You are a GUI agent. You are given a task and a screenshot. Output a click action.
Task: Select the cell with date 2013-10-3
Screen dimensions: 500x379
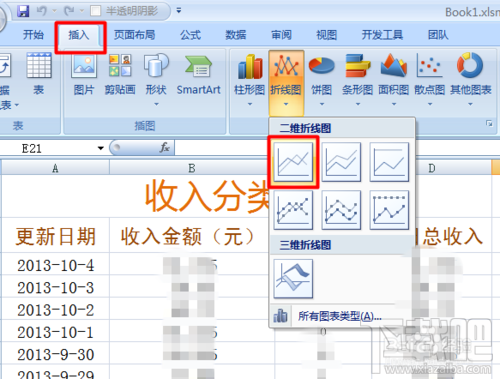[55, 288]
